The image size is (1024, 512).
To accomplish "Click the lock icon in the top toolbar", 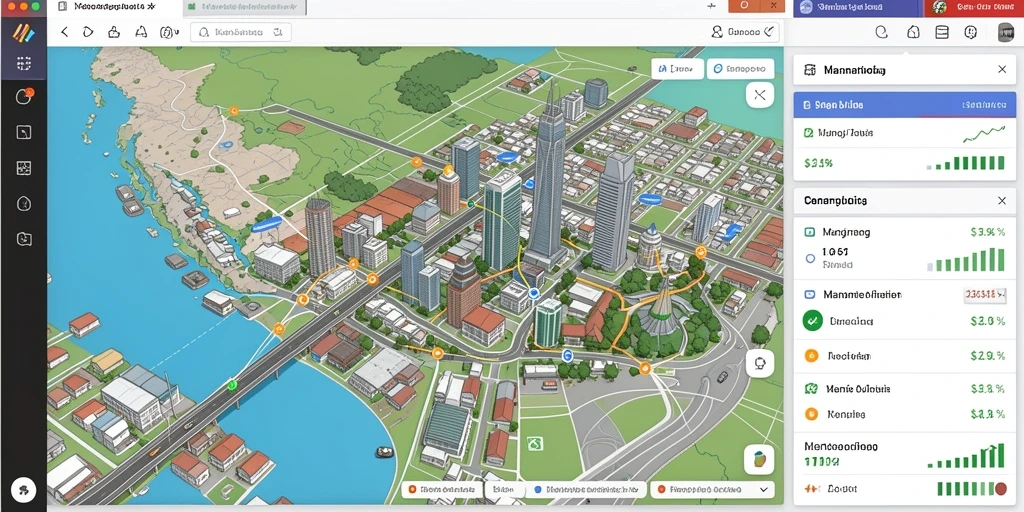I will (x=114, y=31).
